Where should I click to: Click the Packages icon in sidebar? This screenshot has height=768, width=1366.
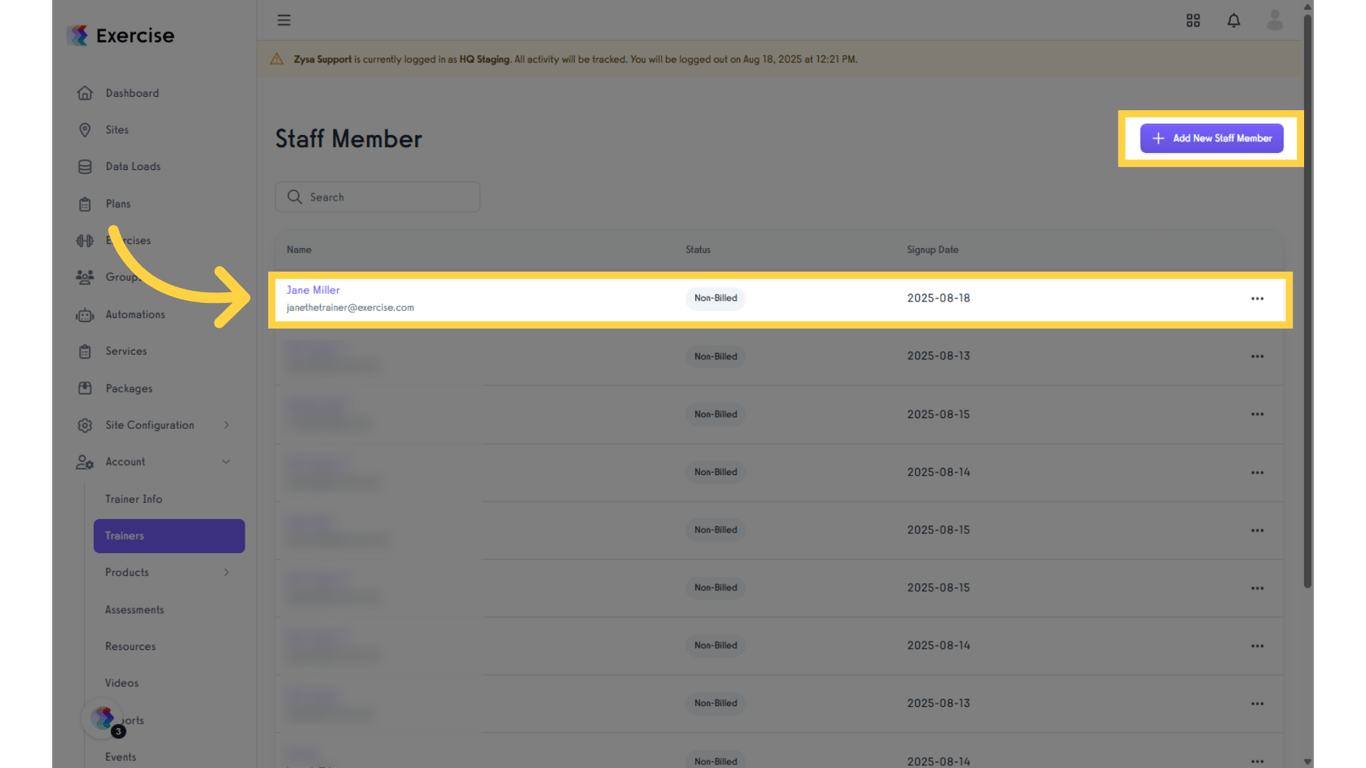(x=85, y=389)
